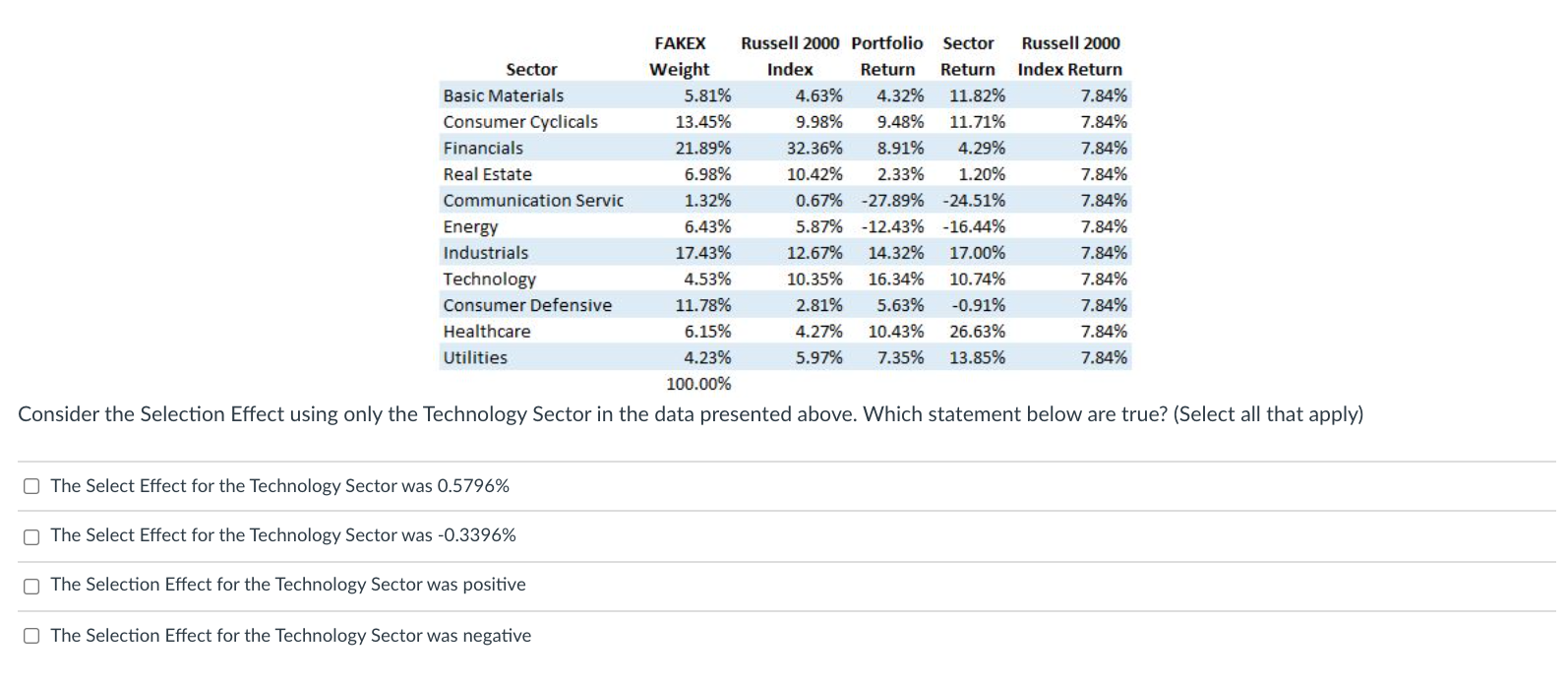Check the option stating Select Effect was 0.5796%

pos(31,485)
